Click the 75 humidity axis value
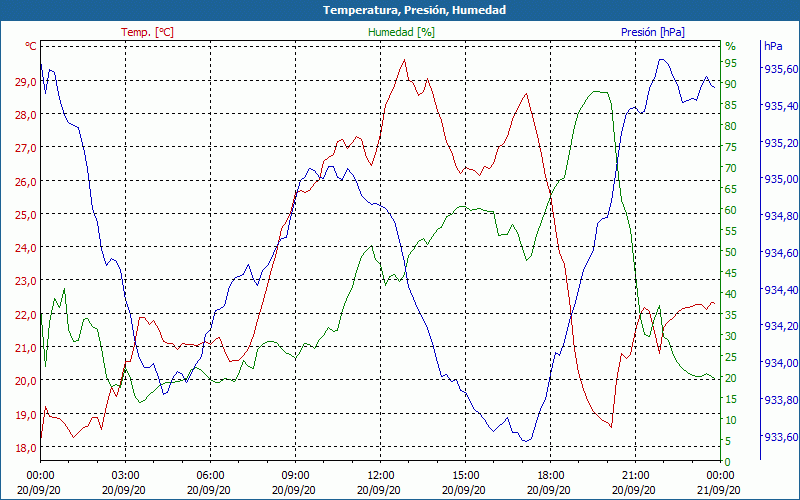 (x=731, y=147)
